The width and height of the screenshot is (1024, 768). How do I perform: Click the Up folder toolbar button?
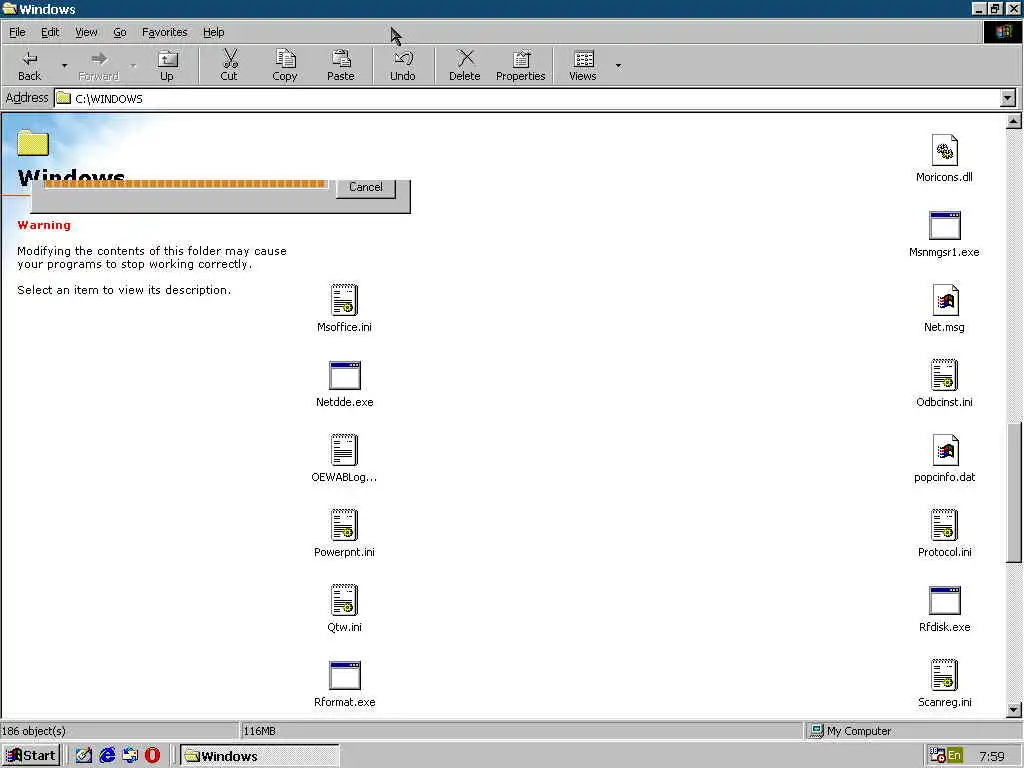(x=167, y=65)
